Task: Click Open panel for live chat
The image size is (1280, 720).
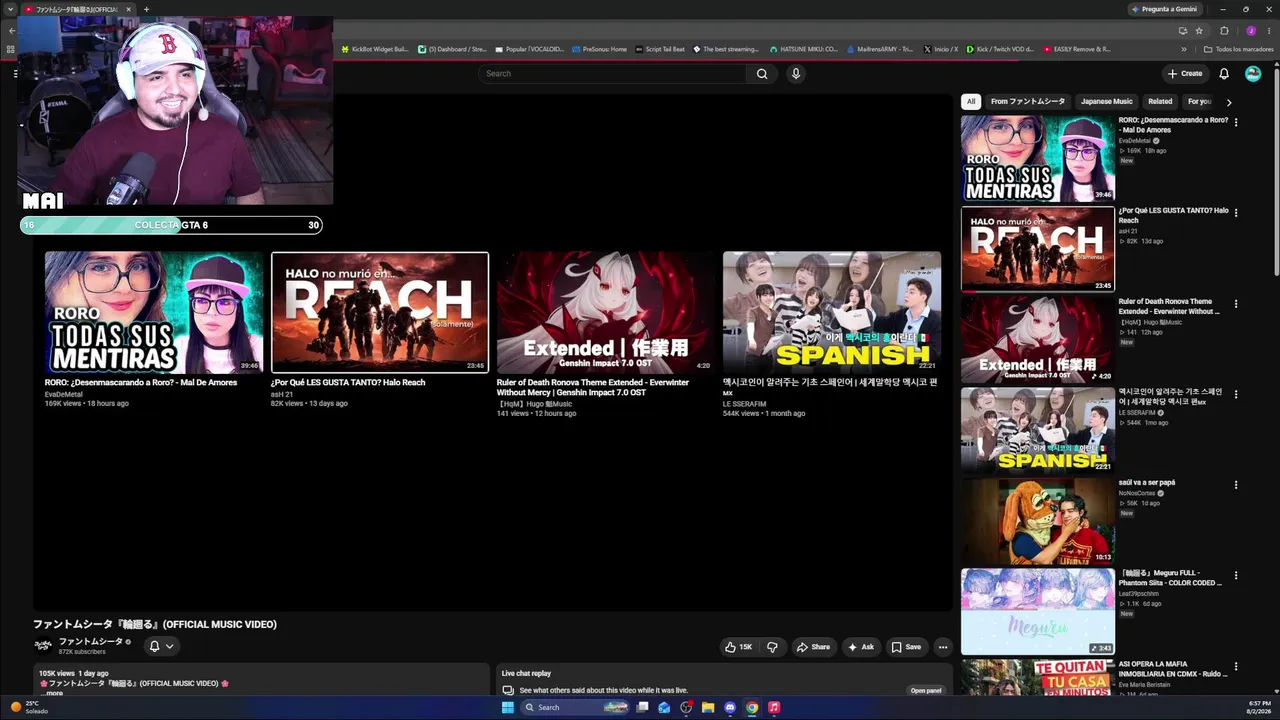Action: click(x=926, y=690)
